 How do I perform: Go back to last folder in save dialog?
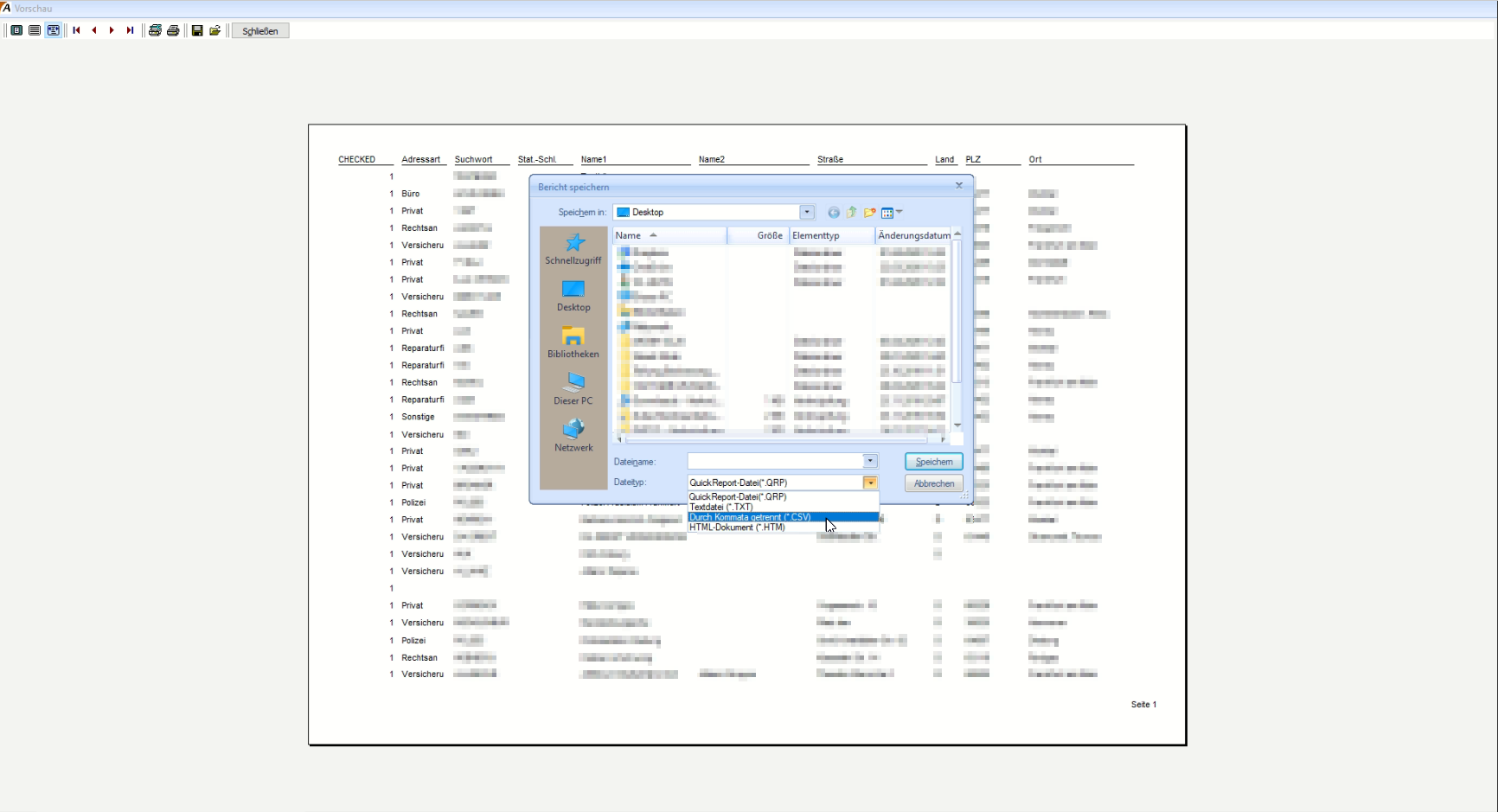click(x=834, y=212)
